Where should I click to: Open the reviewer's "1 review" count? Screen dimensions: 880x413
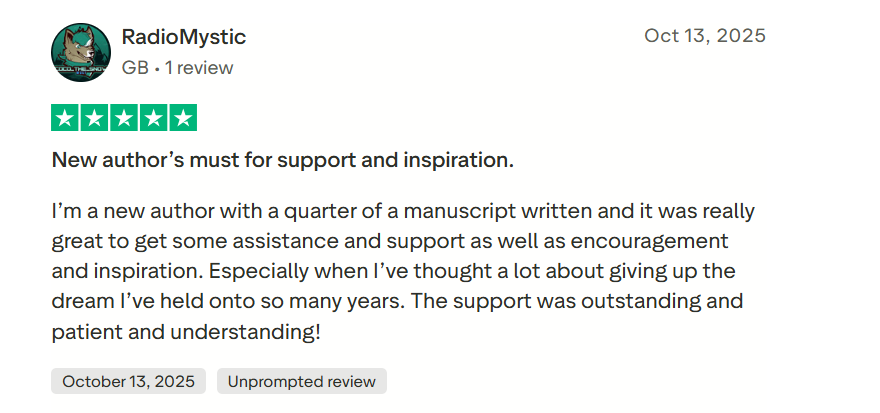pyautogui.click(x=199, y=68)
